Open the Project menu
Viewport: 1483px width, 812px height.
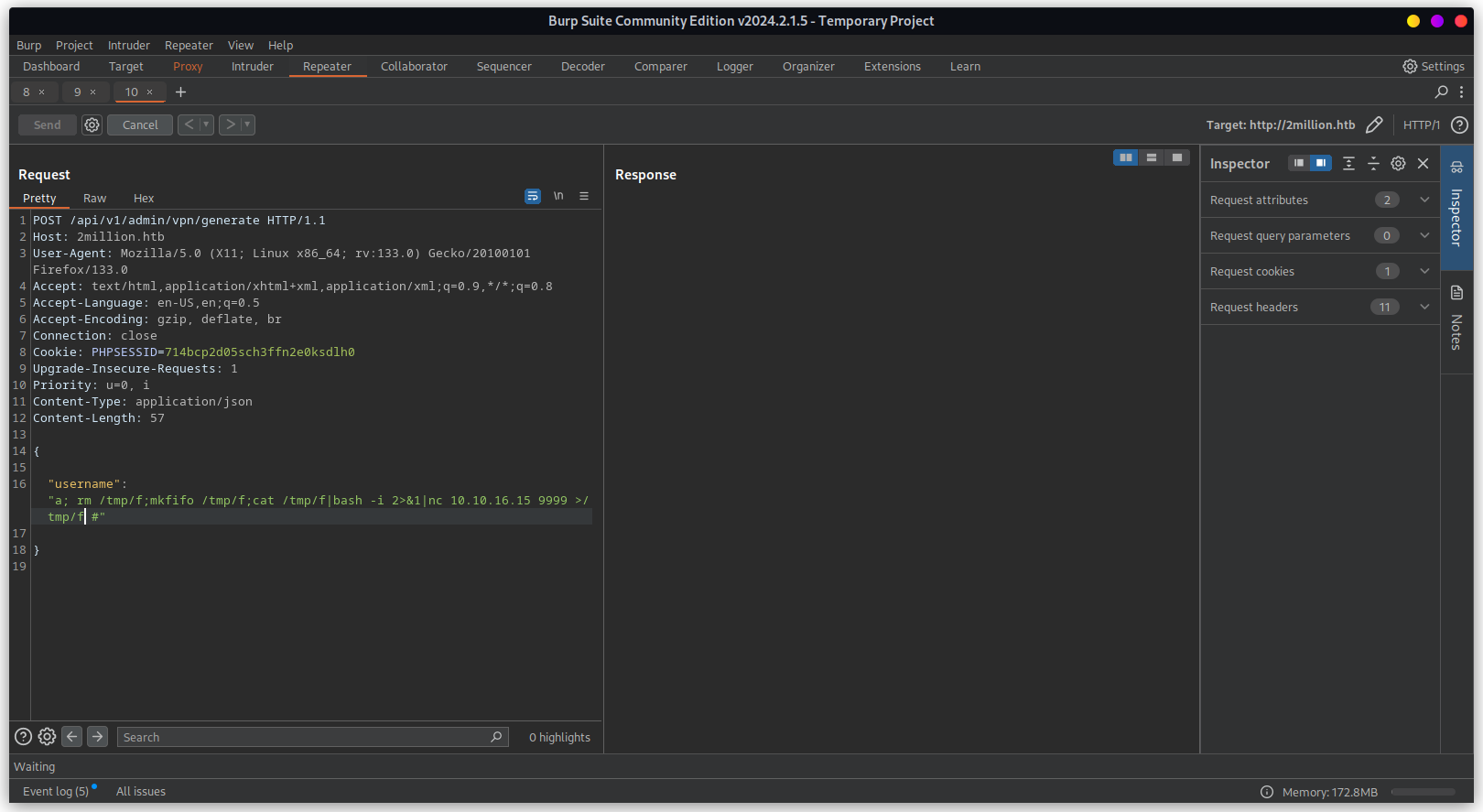point(74,45)
